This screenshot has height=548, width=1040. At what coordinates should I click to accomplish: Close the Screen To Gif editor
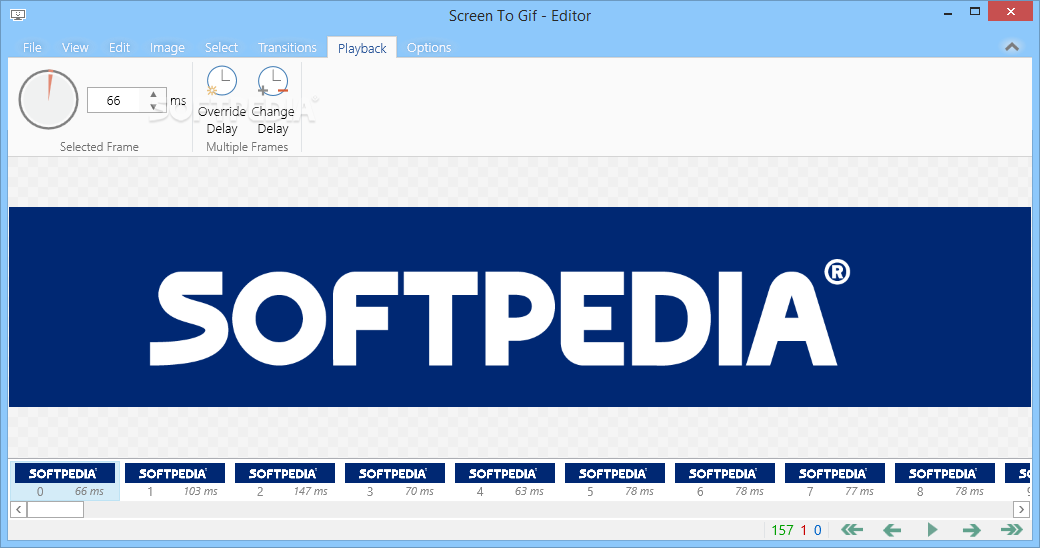click(x=1011, y=11)
